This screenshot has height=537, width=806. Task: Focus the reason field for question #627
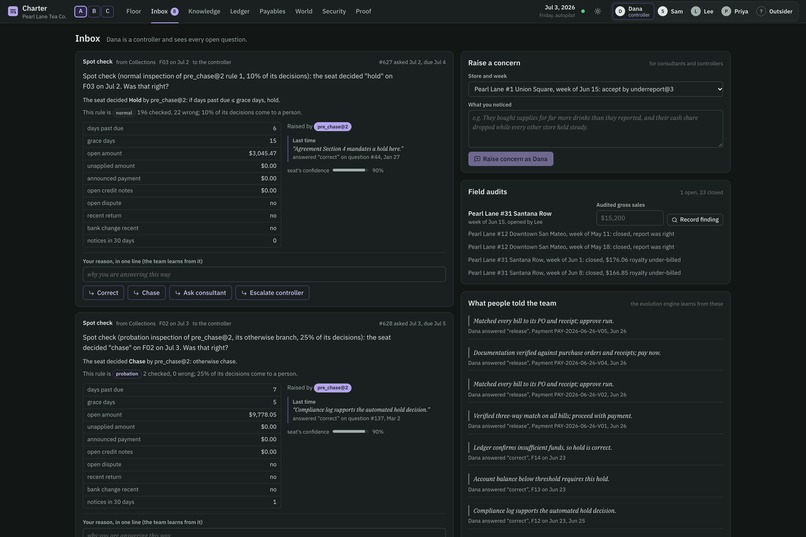point(264,274)
